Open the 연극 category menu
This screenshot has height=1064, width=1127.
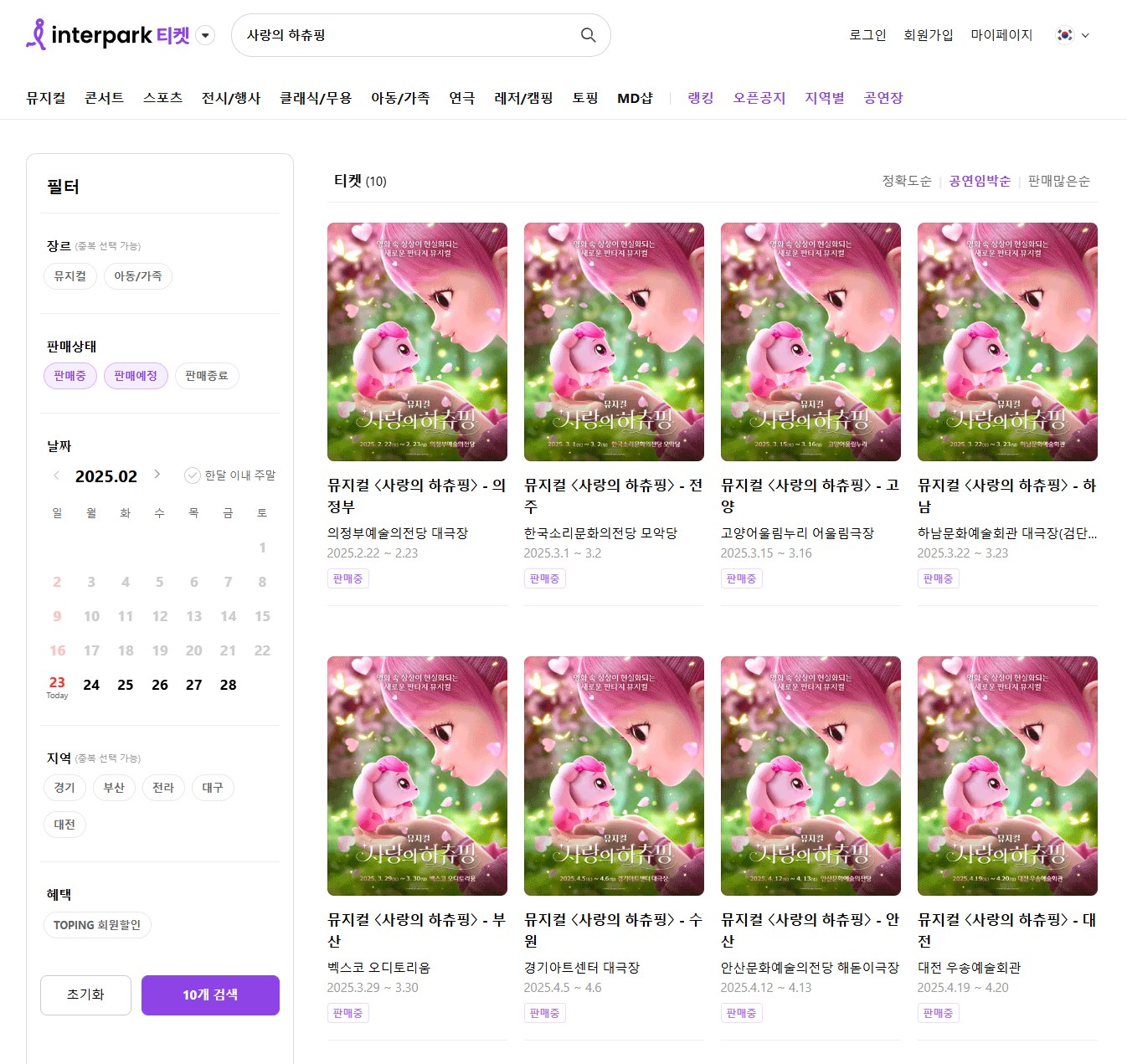[x=462, y=98]
